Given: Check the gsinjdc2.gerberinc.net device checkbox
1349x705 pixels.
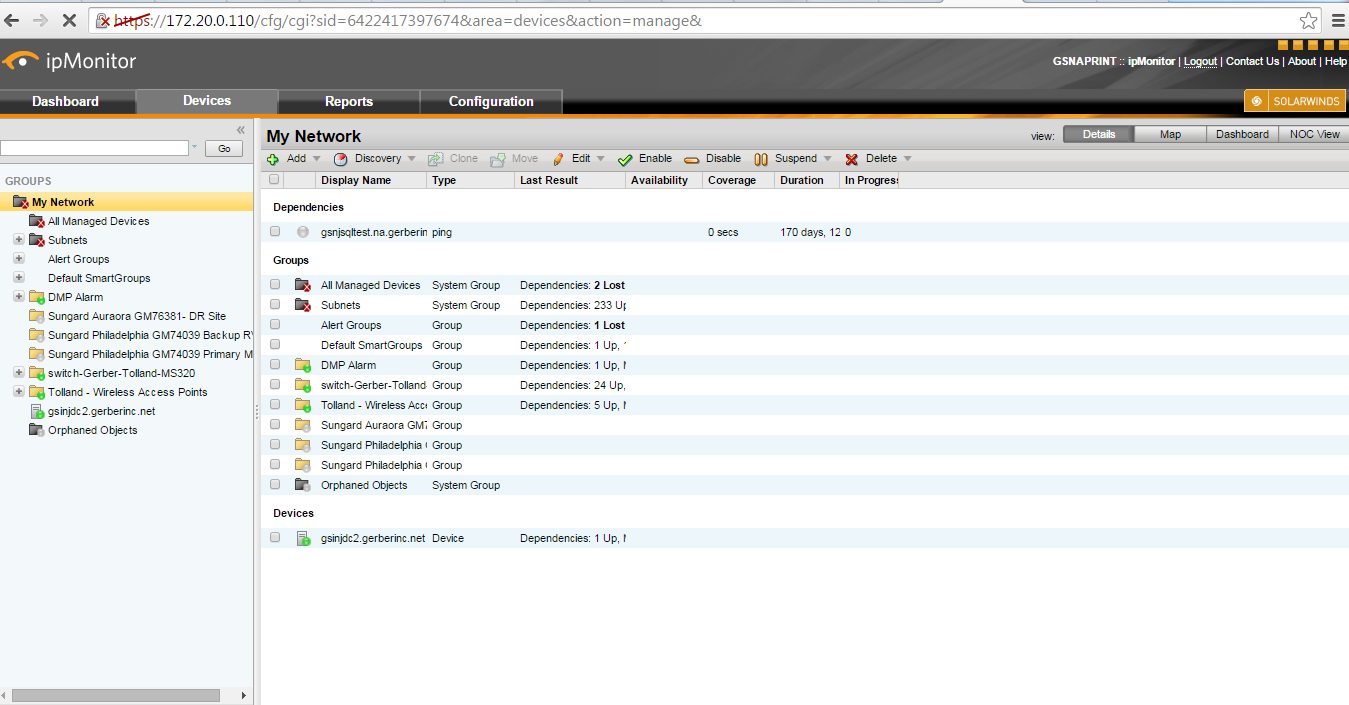Looking at the screenshot, I should pyautogui.click(x=275, y=538).
